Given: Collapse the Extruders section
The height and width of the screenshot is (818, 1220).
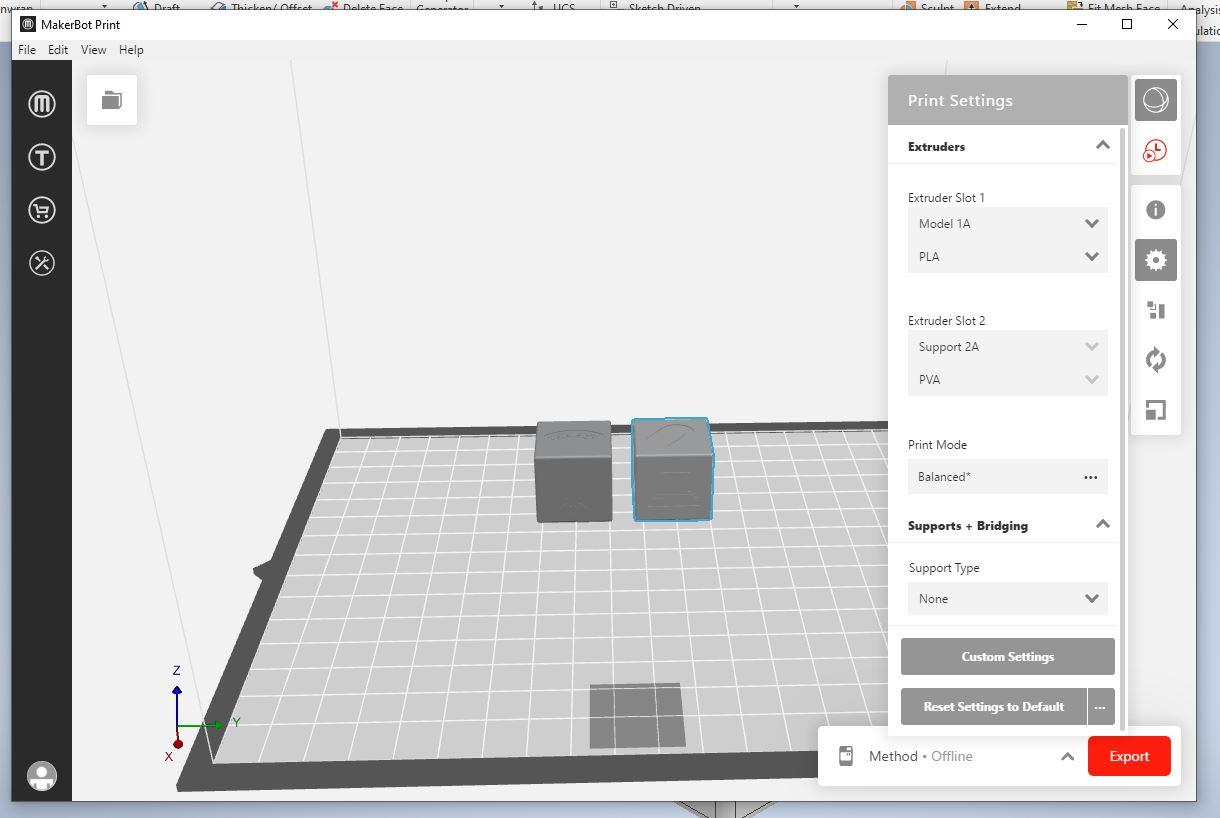Looking at the screenshot, I should coord(1102,146).
